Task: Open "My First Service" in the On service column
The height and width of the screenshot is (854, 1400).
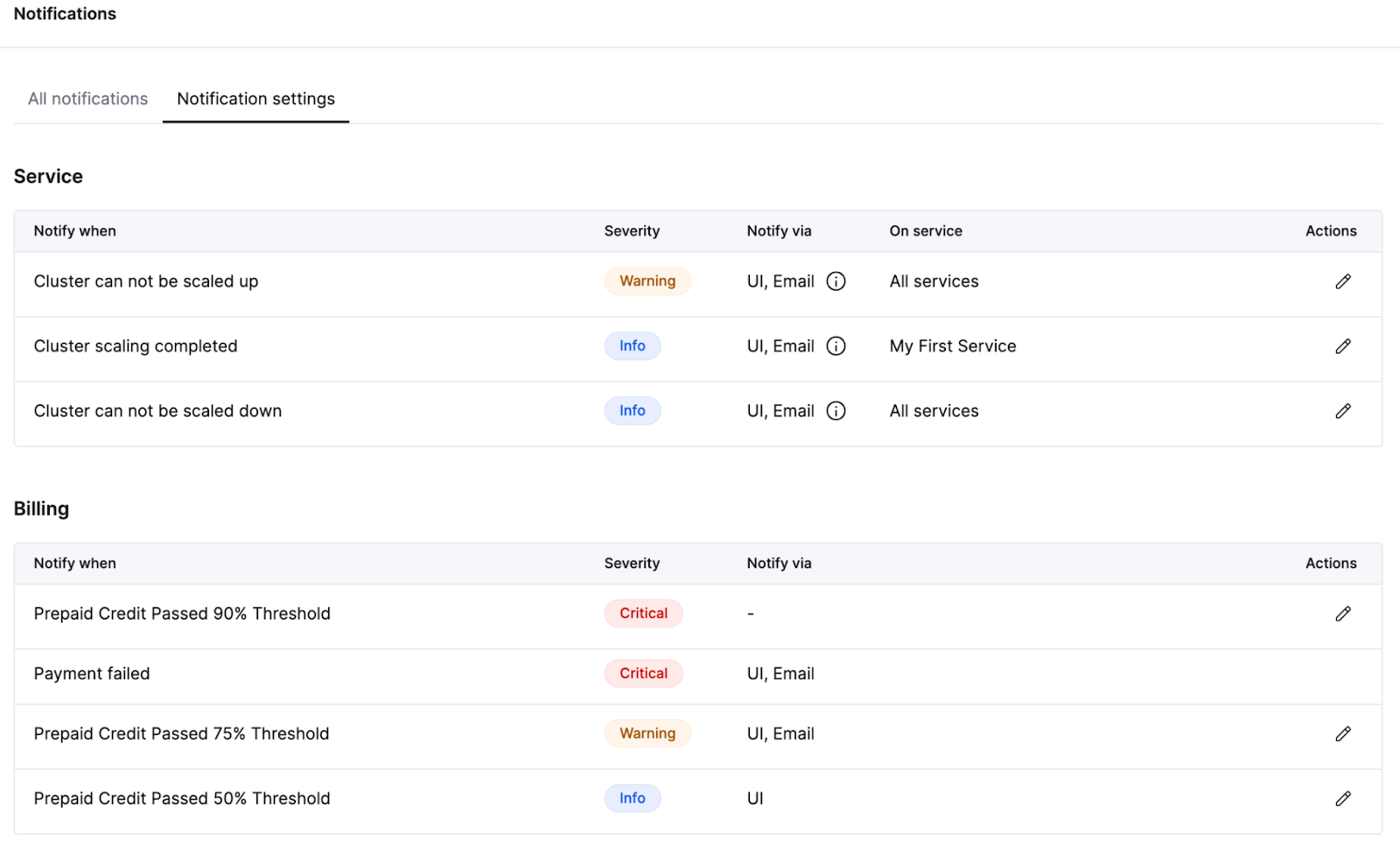Action: (x=952, y=346)
